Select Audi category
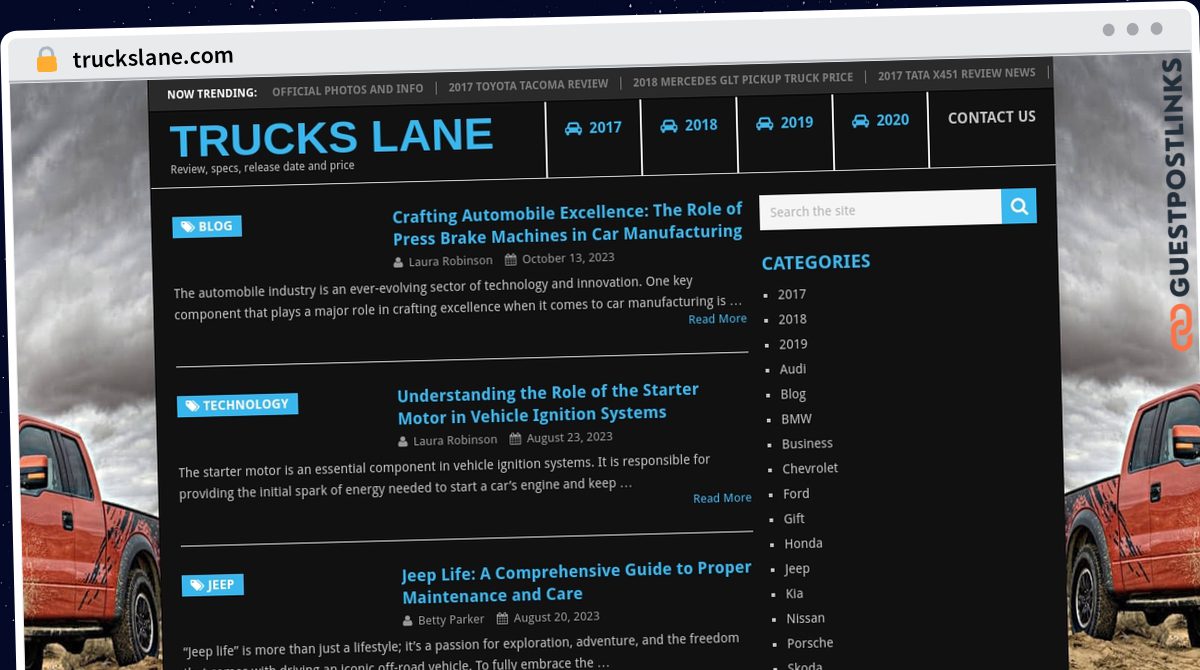 (793, 369)
